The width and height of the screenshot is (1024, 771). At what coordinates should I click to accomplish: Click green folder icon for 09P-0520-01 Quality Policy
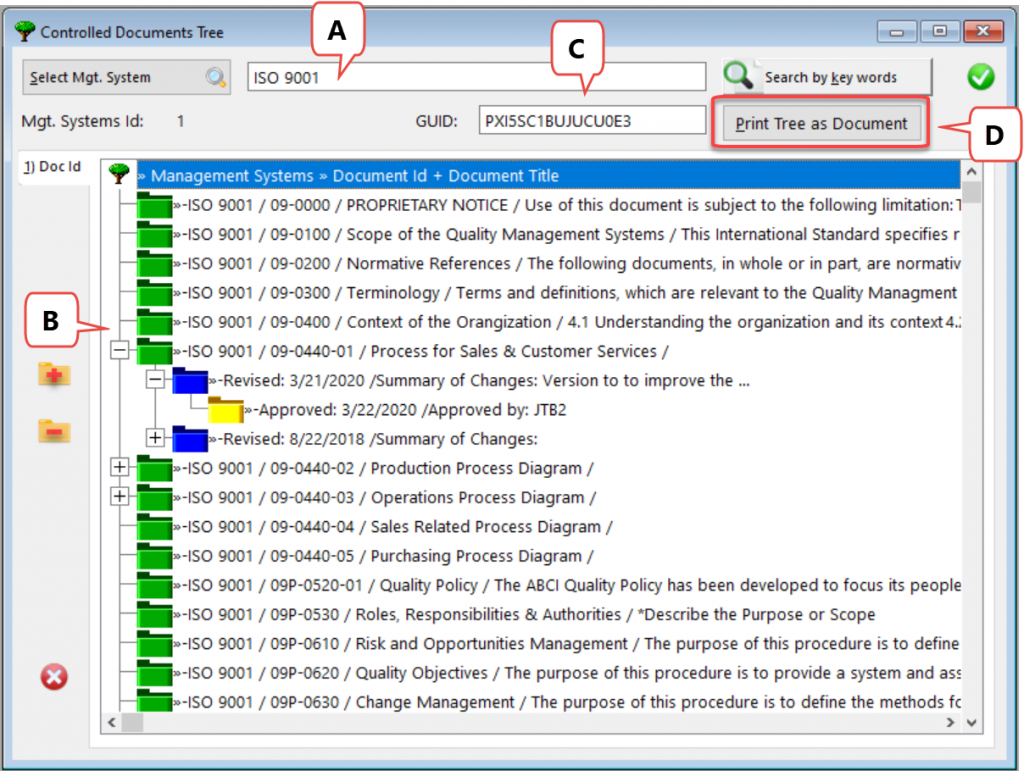click(x=154, y=585)
